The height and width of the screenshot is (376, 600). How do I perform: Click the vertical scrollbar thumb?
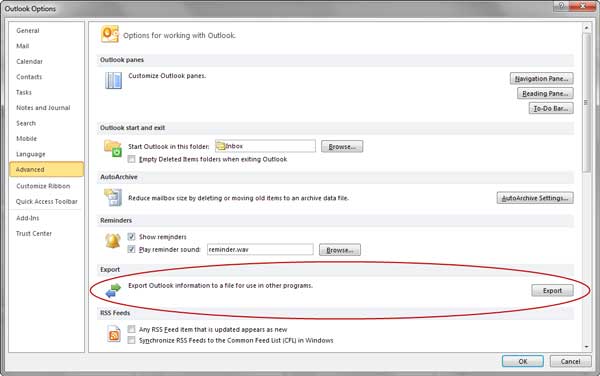587,103
